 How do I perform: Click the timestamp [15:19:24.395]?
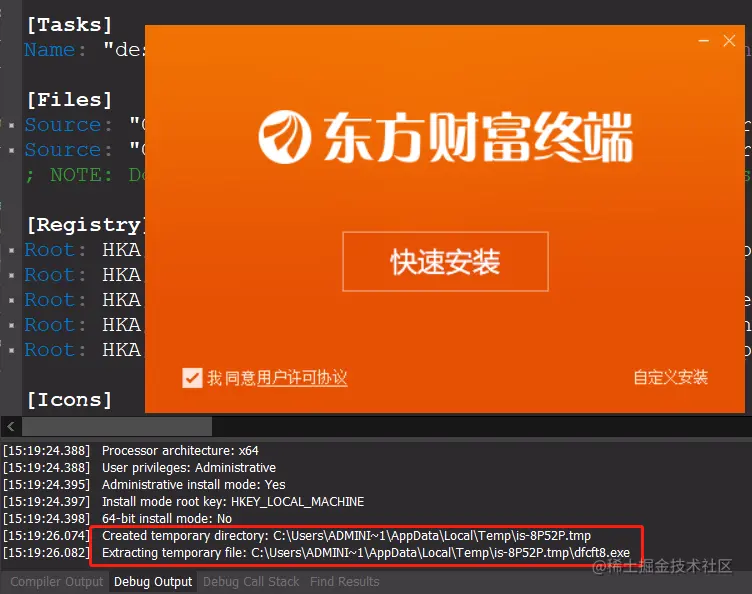(47, 485)
